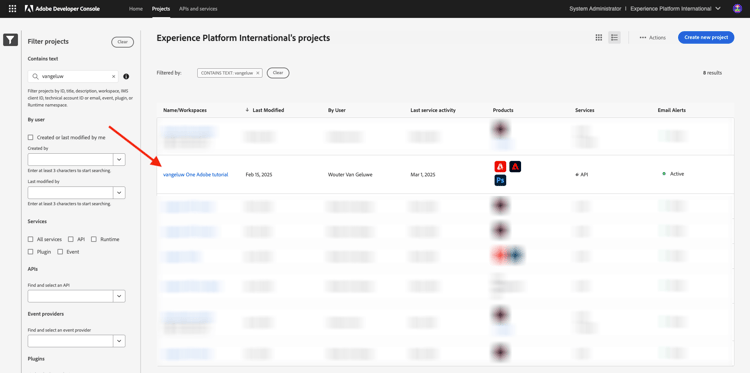Screen dimensions: 750x373
Task: Clear search text with the x icon
Action: pos(113,76)
